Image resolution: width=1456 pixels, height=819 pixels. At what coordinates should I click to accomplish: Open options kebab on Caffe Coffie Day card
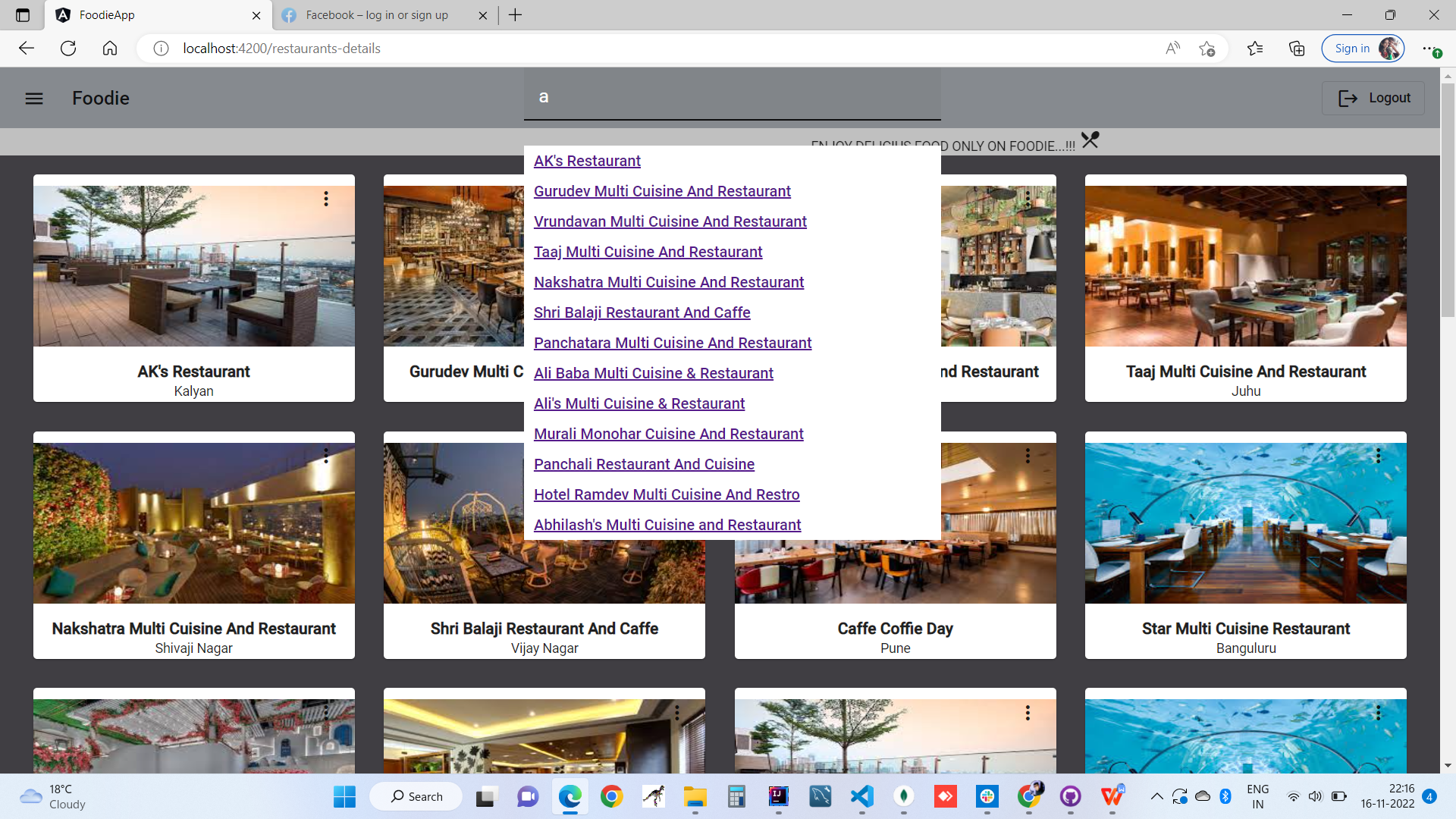1028,456
